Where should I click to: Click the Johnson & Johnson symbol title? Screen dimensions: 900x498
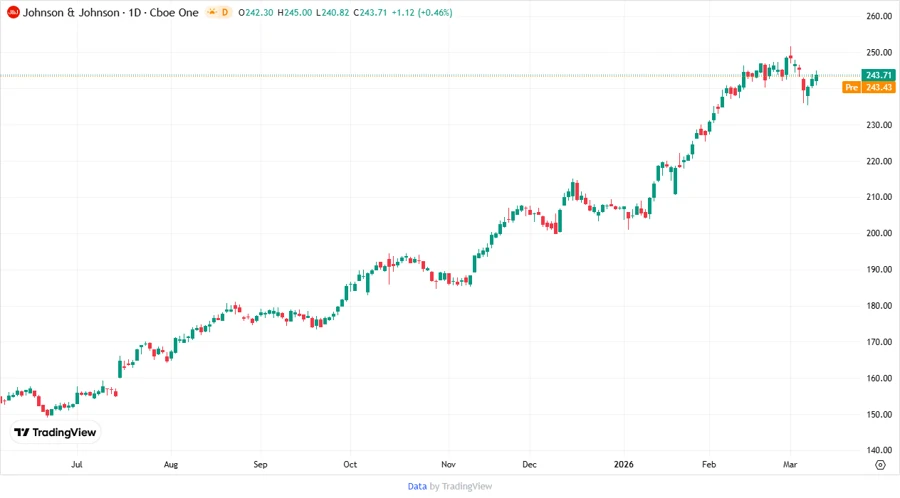click(x=71, y=13)
